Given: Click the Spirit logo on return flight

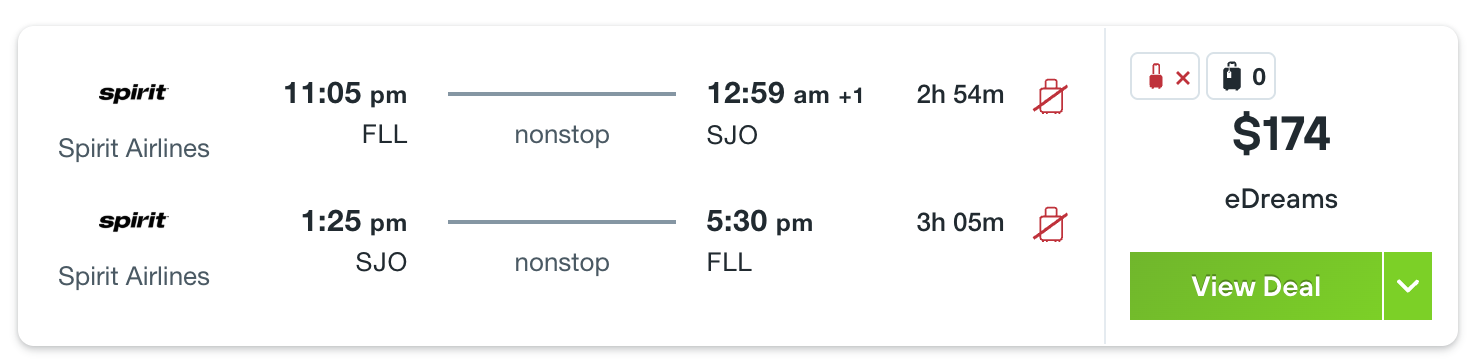Looking at the screenshot, I should [134, 222].
